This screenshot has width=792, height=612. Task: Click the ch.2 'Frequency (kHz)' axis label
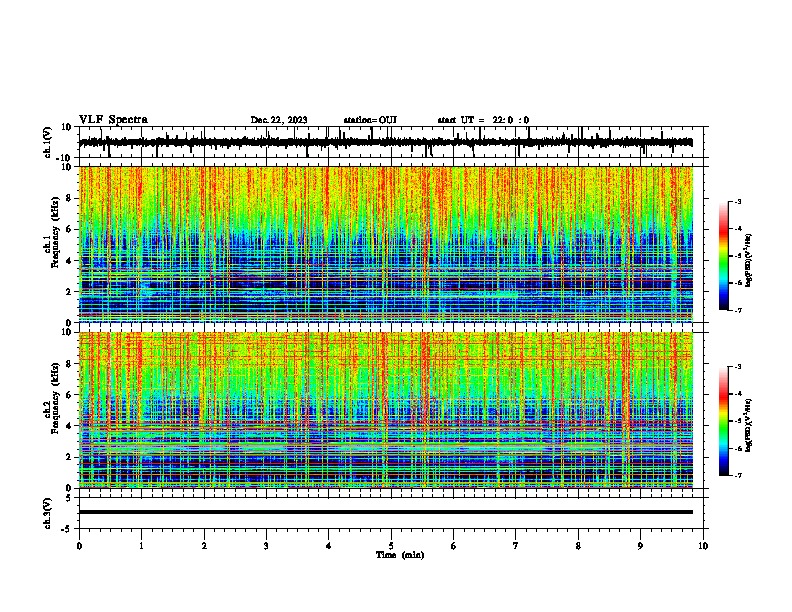tap(55, 398)
